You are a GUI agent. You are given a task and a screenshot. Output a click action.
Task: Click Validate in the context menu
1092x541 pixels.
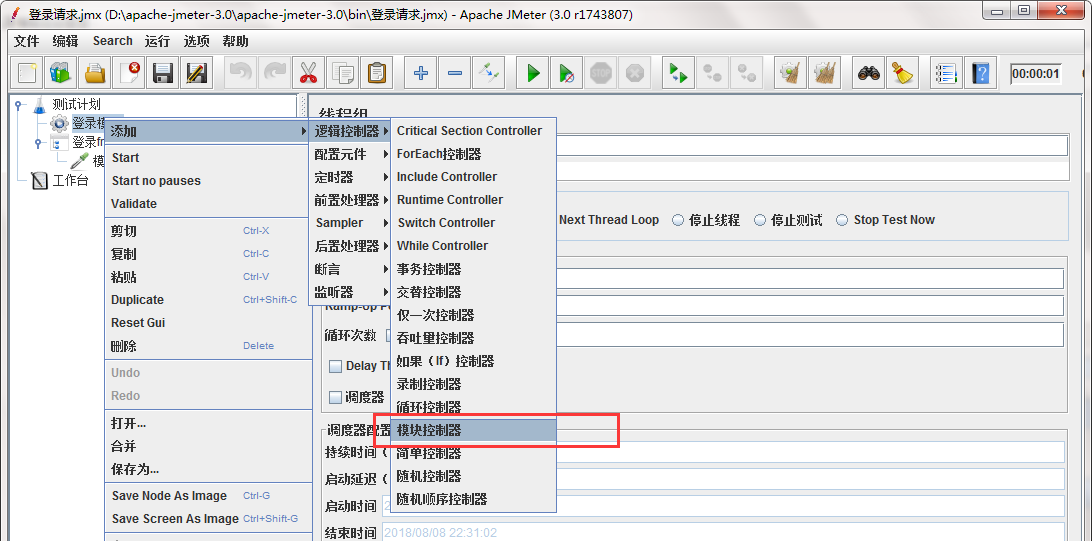[208, 204]
